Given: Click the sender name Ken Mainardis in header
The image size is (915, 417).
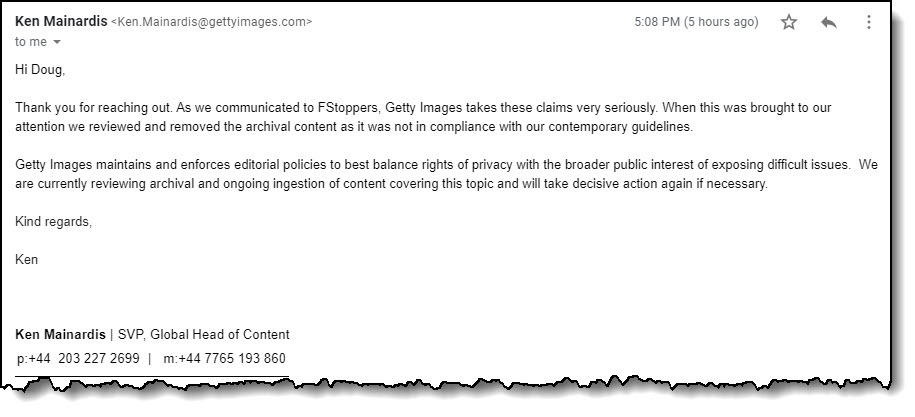Looking at the screenshot, I should click(59, 20).
